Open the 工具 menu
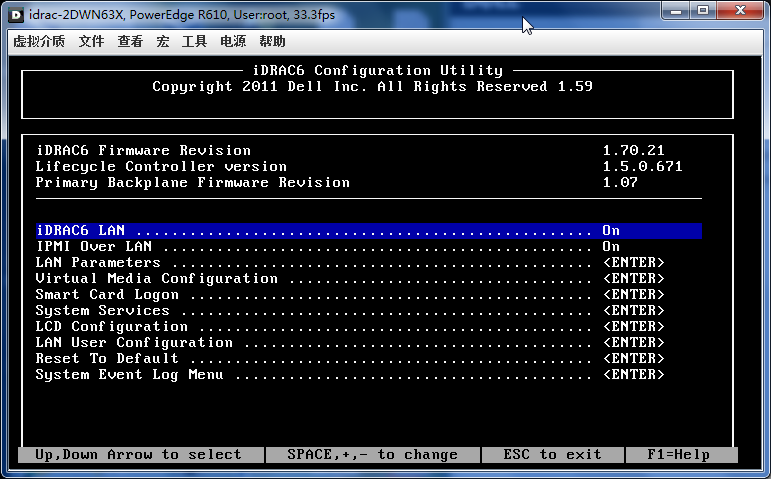The height and width of the screenshot is (479, 771). coord(194,41)
